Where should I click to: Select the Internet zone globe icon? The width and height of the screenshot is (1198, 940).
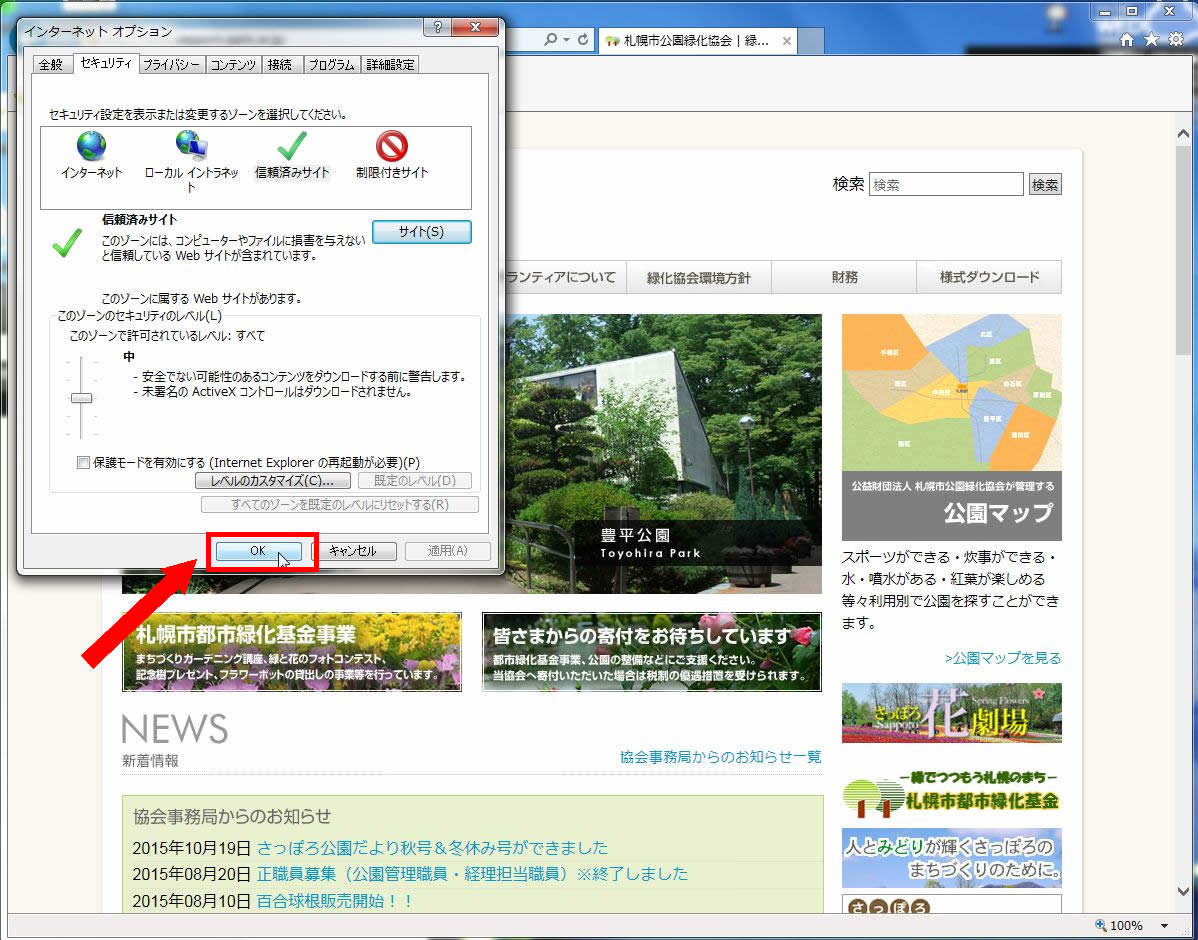91,147
